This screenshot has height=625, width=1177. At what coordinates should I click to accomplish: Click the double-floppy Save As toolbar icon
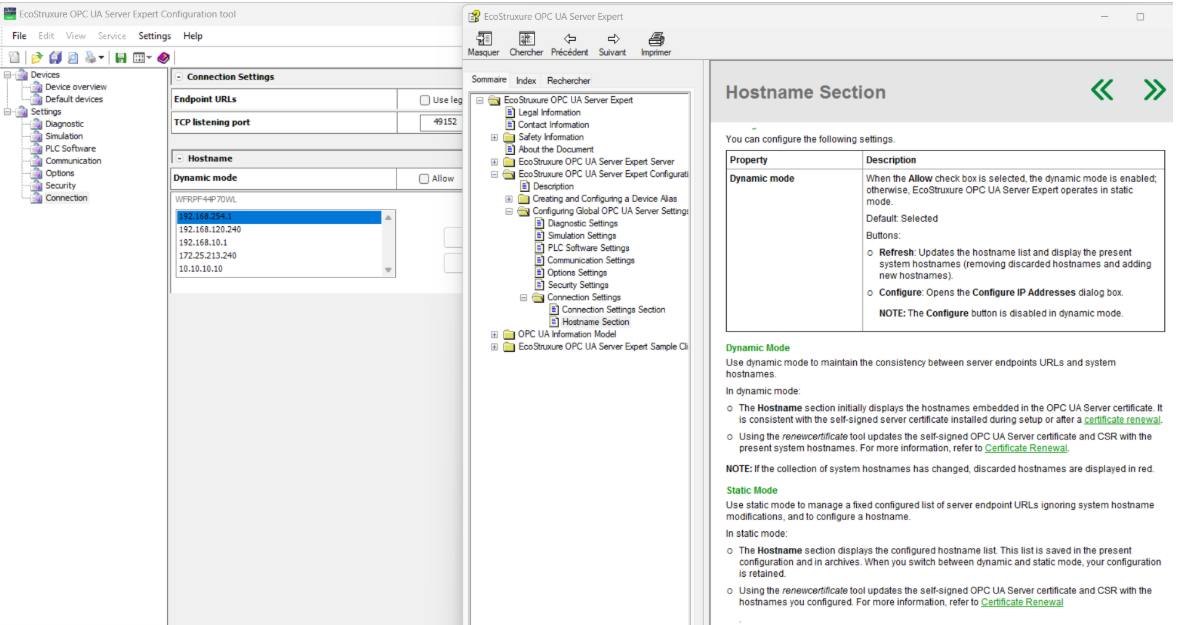(x=55, y=58)
